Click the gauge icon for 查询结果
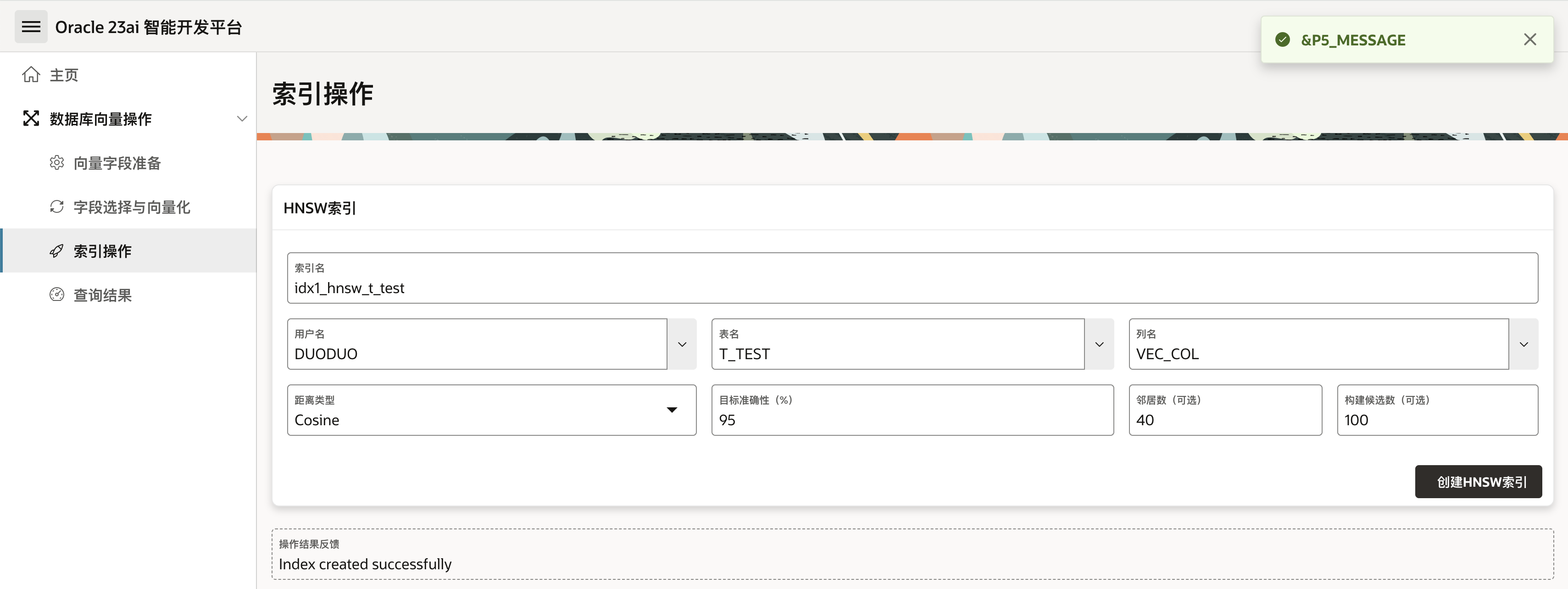The image size is (1568, 589). coord(56,294)
